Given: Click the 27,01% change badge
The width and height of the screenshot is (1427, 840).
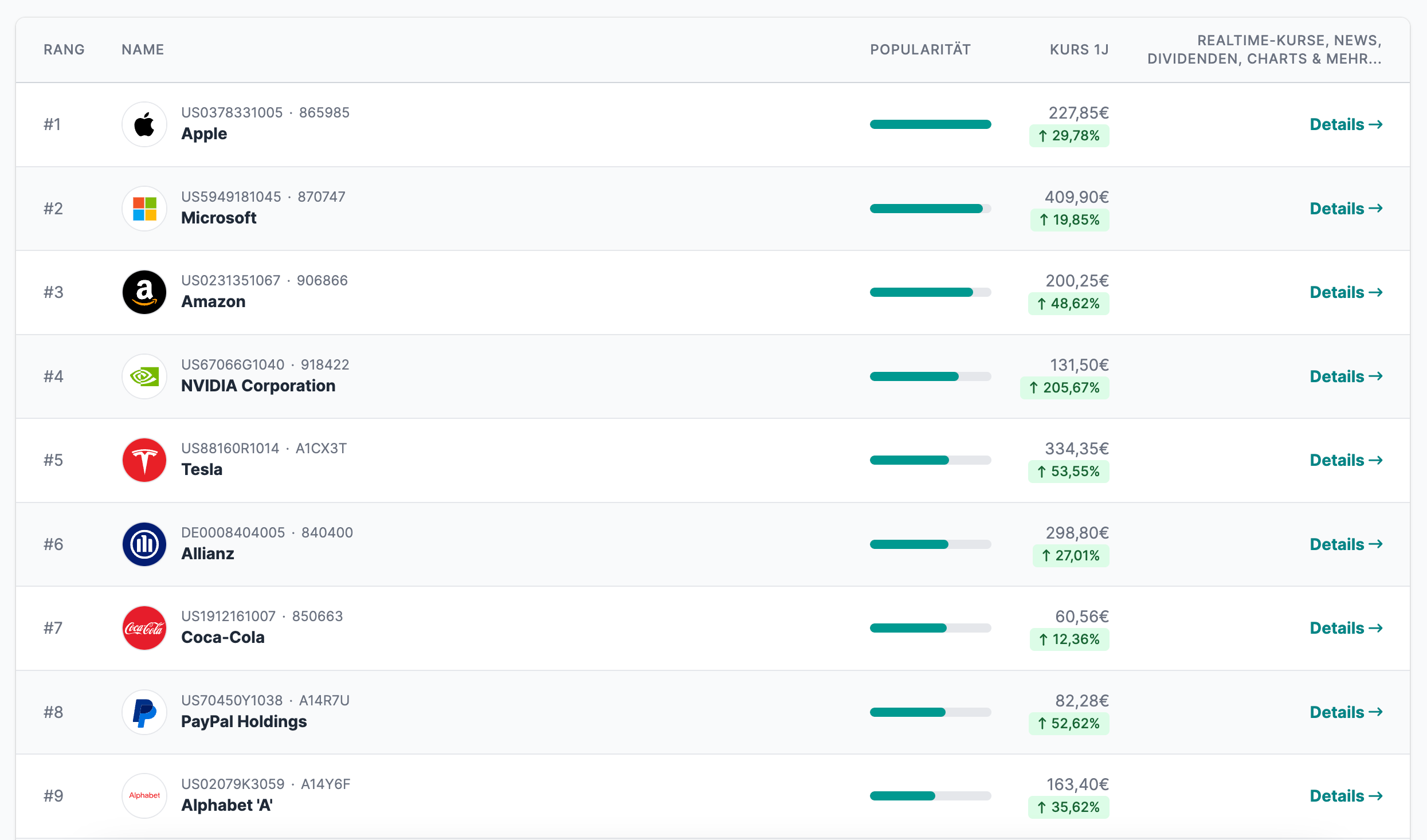Looking at the screenshot, I should coord(1071,556).
